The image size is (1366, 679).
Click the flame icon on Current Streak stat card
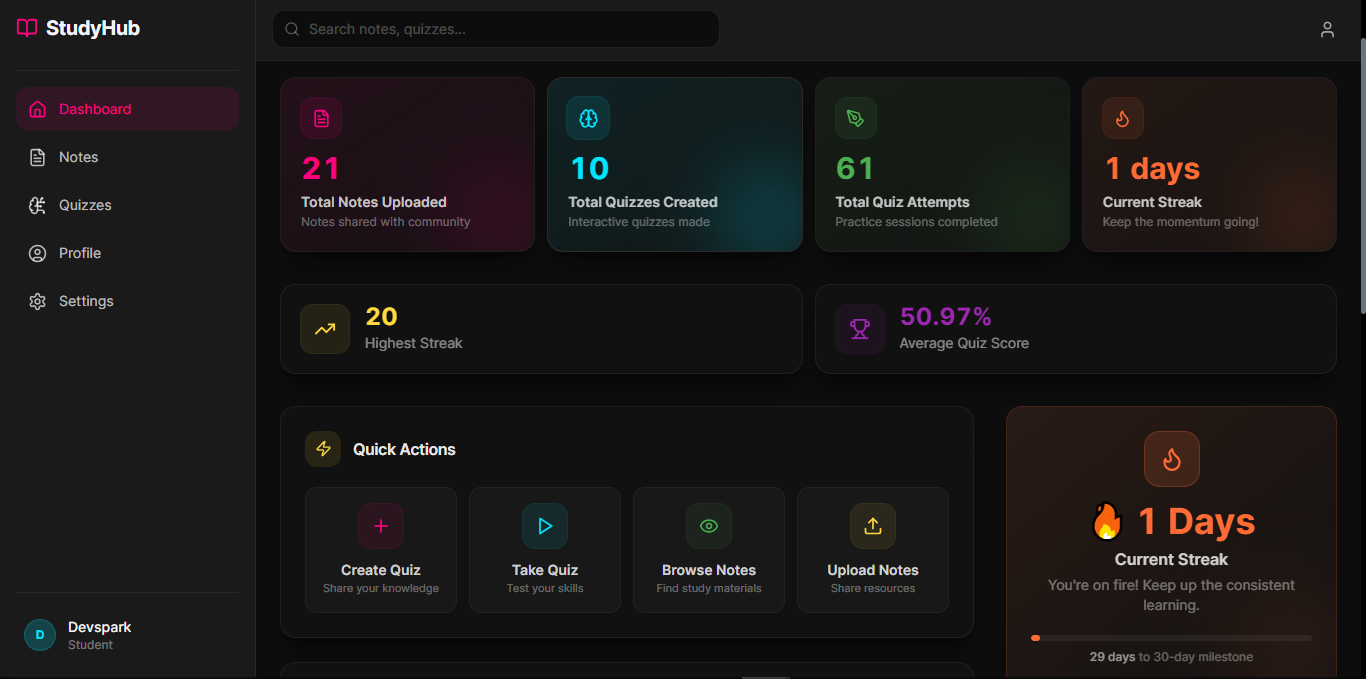tap(1122, 118)
